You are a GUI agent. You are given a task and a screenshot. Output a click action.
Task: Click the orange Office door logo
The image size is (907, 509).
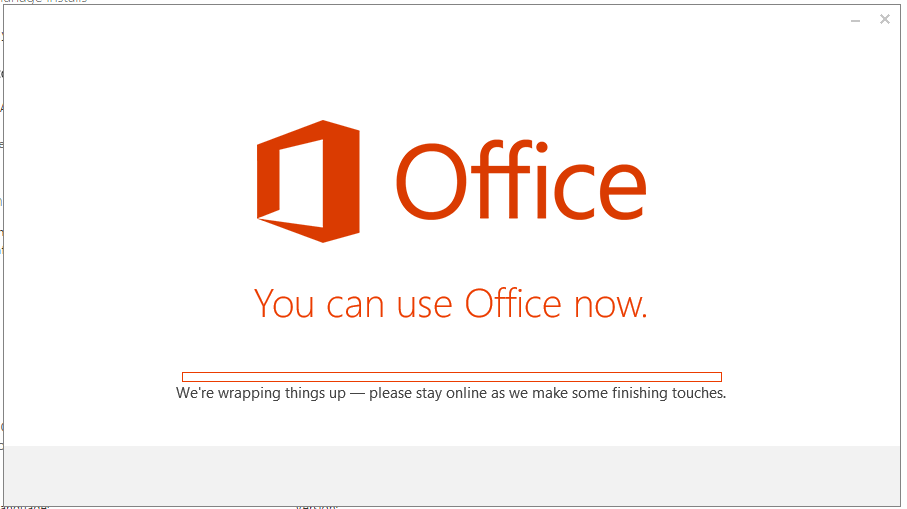click(308, 181)
